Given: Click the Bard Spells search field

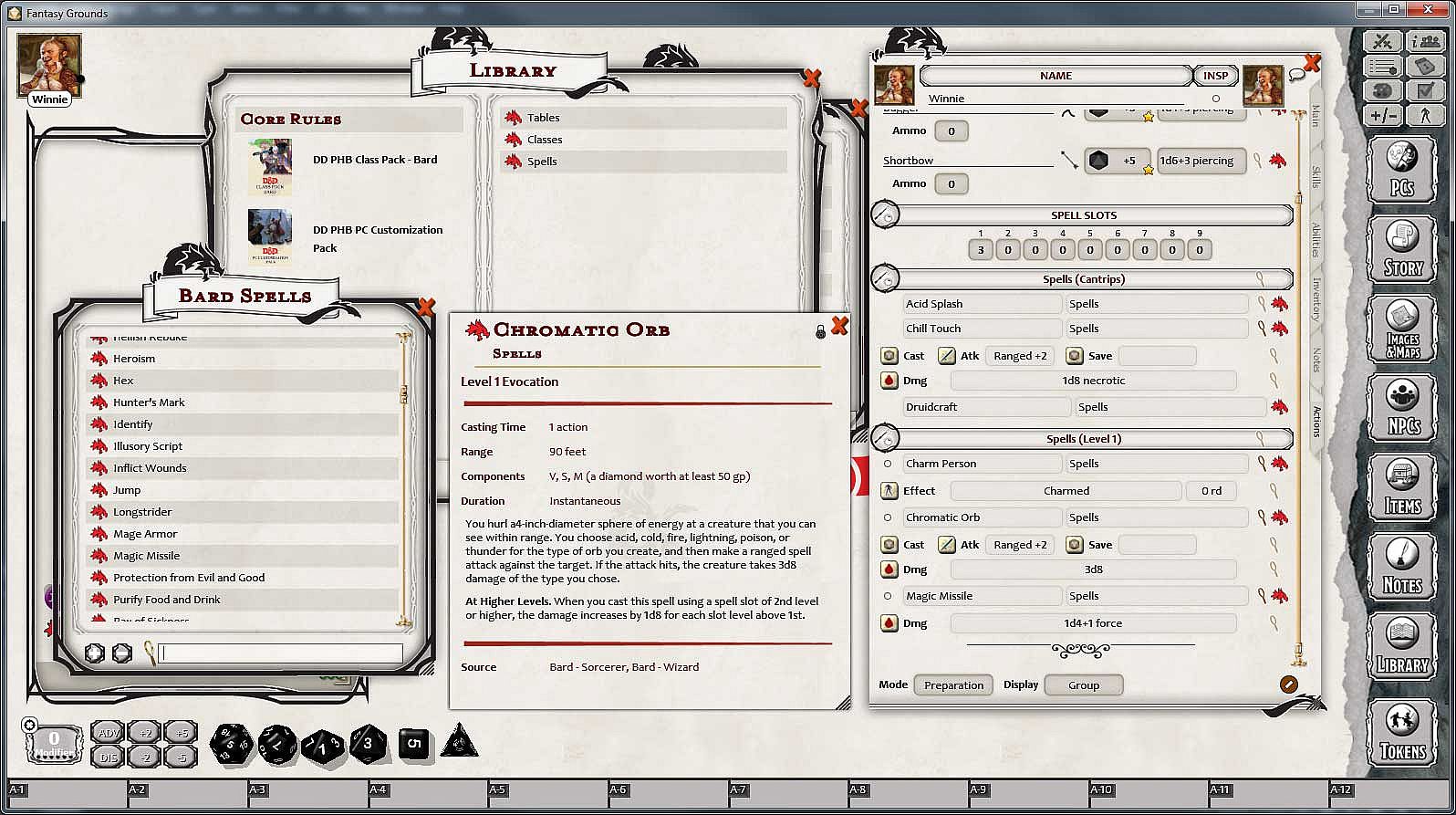Looking at the screenshot, I should tap(280, 653).
